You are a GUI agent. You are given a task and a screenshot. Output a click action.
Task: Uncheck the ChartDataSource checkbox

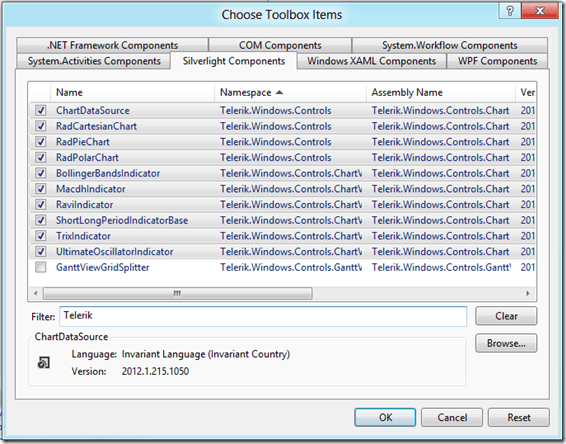click(40, 110)
